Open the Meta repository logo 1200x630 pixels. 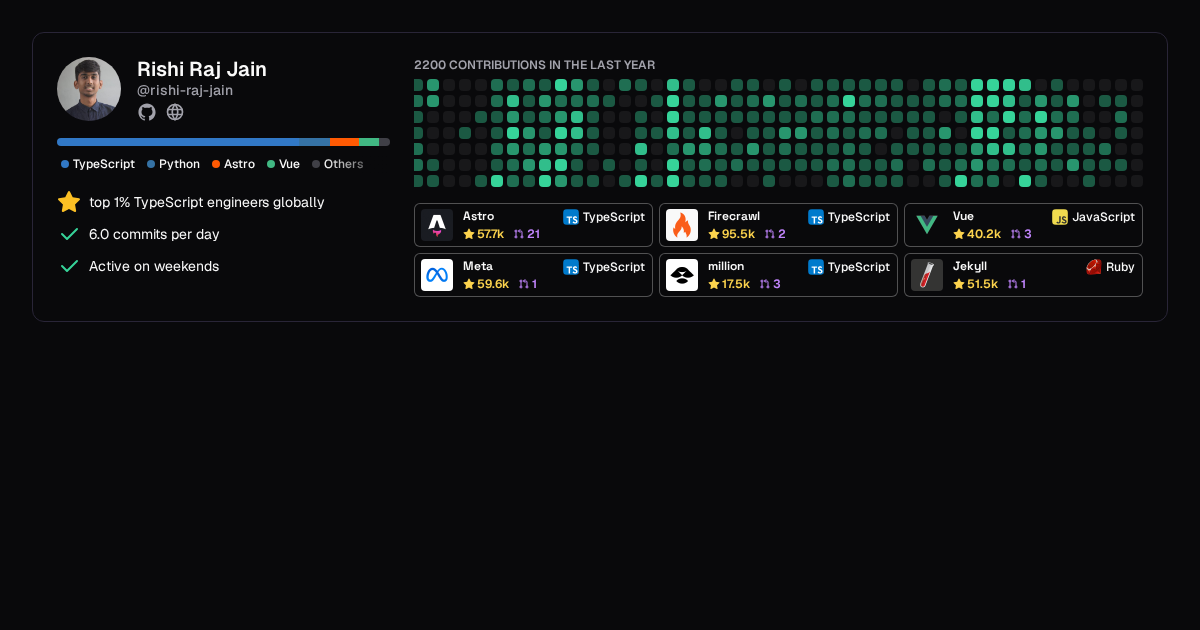(437, 275)
